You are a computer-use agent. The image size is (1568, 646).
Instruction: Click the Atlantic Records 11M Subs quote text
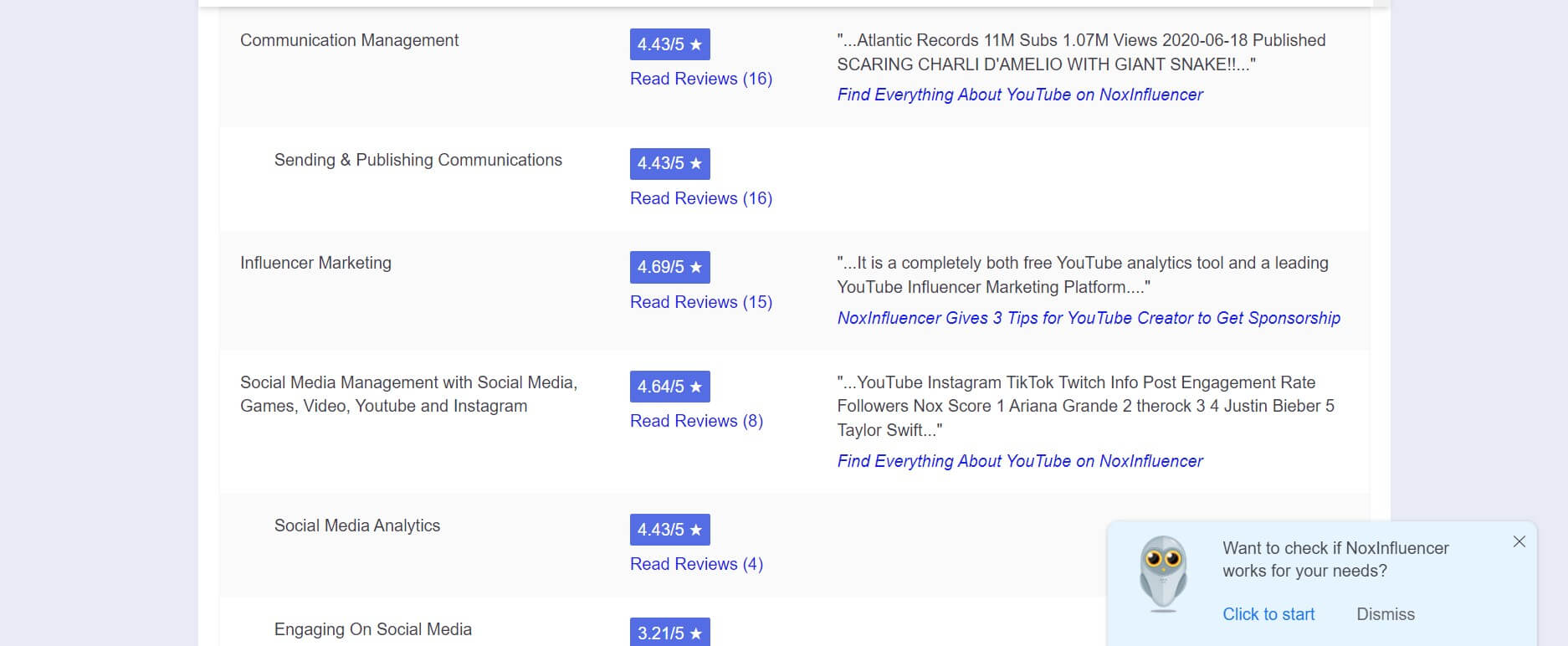[x=1081, y=52]
